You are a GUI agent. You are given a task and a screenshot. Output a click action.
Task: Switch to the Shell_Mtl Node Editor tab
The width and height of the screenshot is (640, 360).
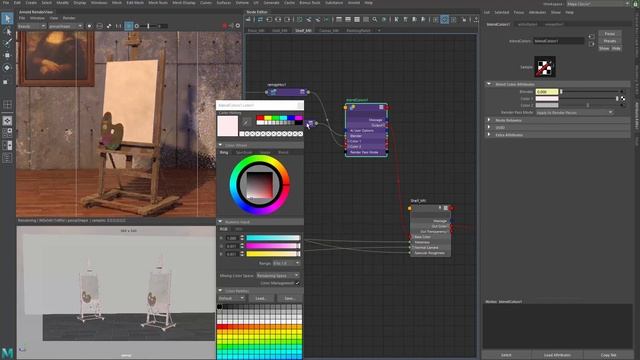pos(303,30)
